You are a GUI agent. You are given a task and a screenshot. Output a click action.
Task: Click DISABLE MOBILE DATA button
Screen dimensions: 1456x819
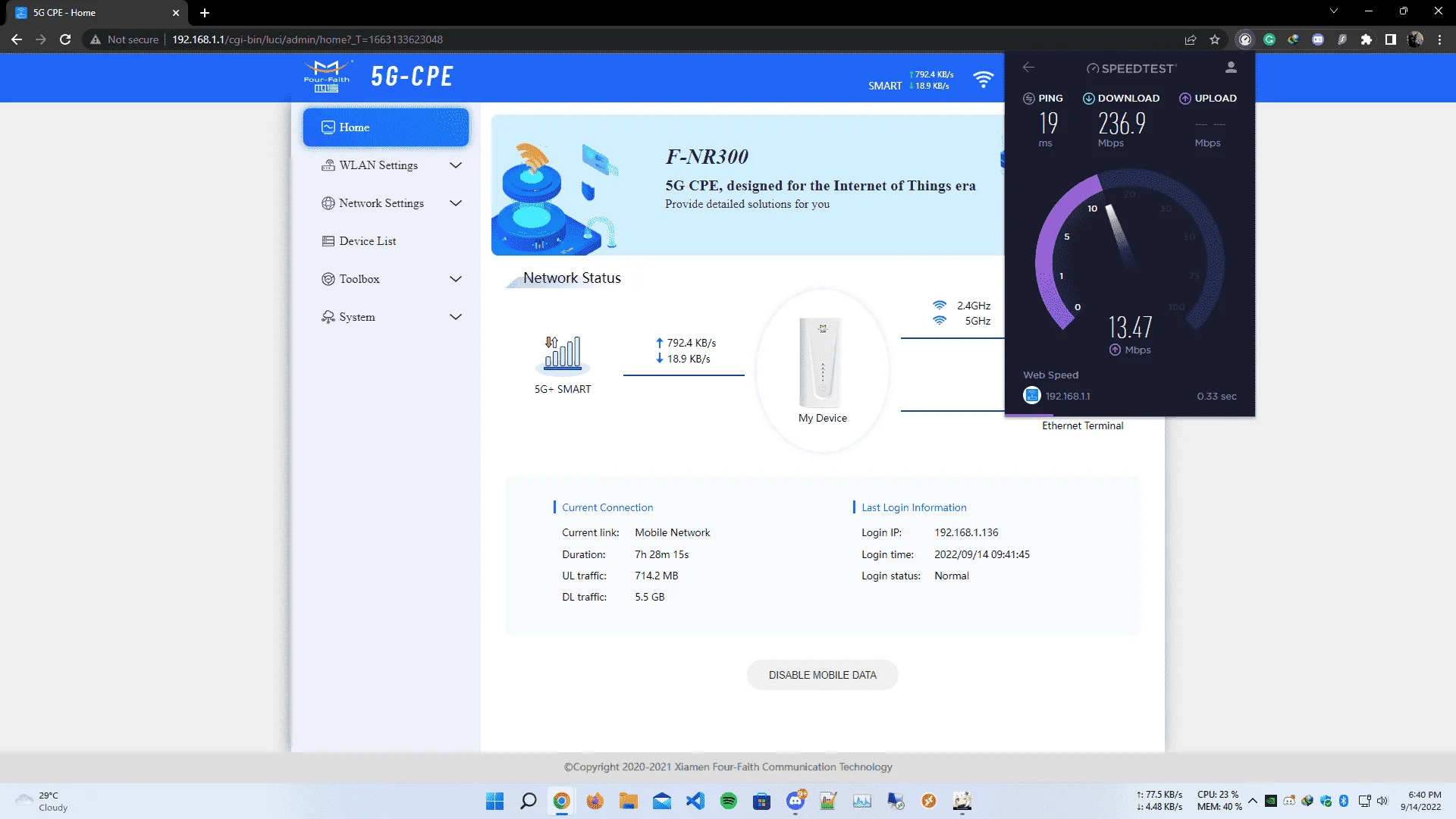click(822, 675)
